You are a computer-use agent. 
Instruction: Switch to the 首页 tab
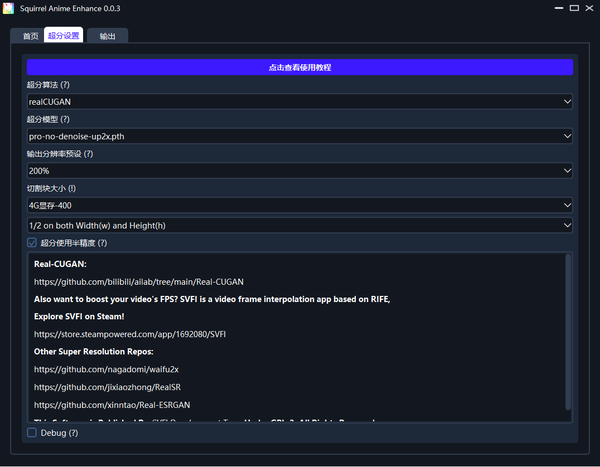click(30, 36)
